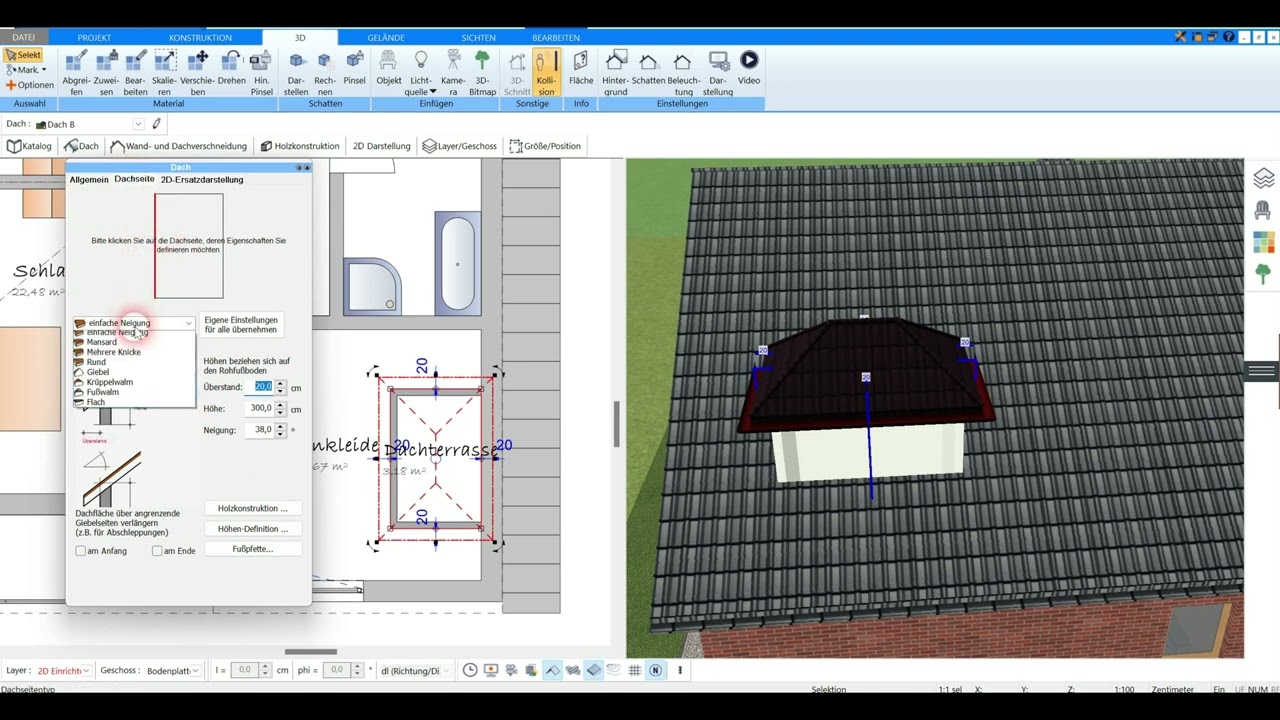Choose the Skalieren material tool
The width and height of the screenshot is (1280, 720).
pyautogui.click(x=164, y=73)
